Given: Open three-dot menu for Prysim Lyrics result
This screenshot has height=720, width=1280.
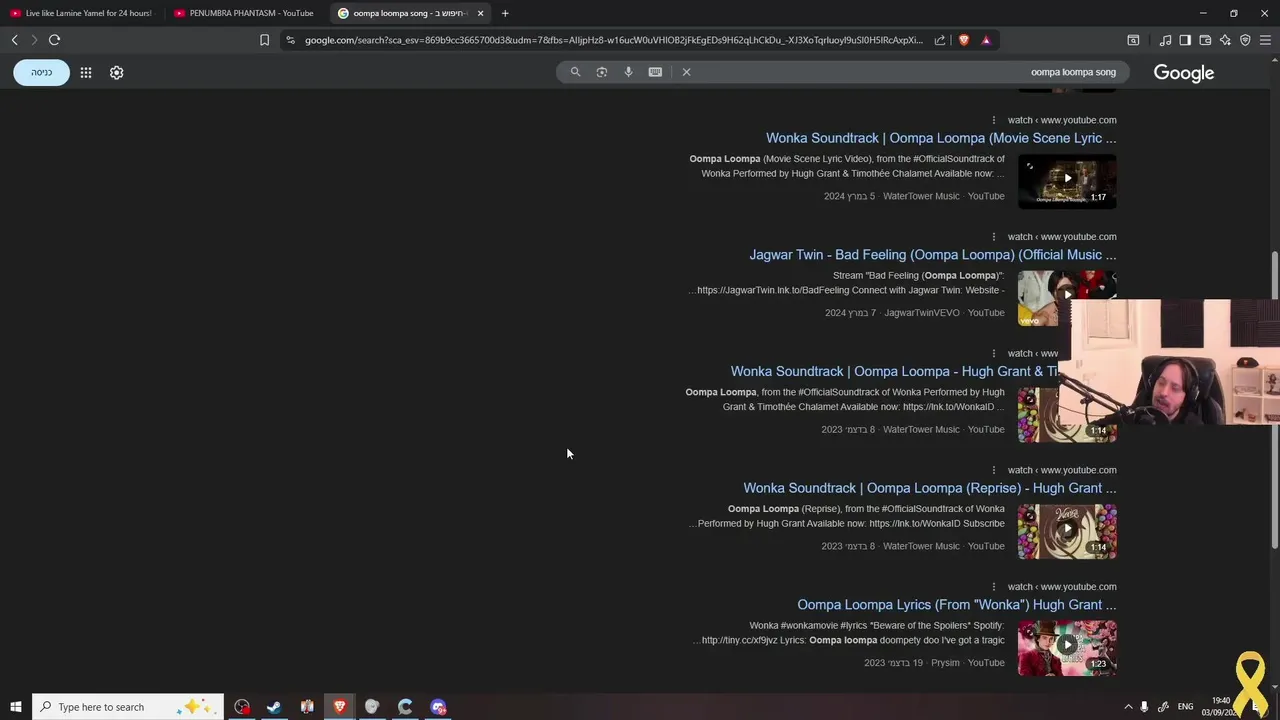Looking at the screenshot, I should click(x=993, y=587).
